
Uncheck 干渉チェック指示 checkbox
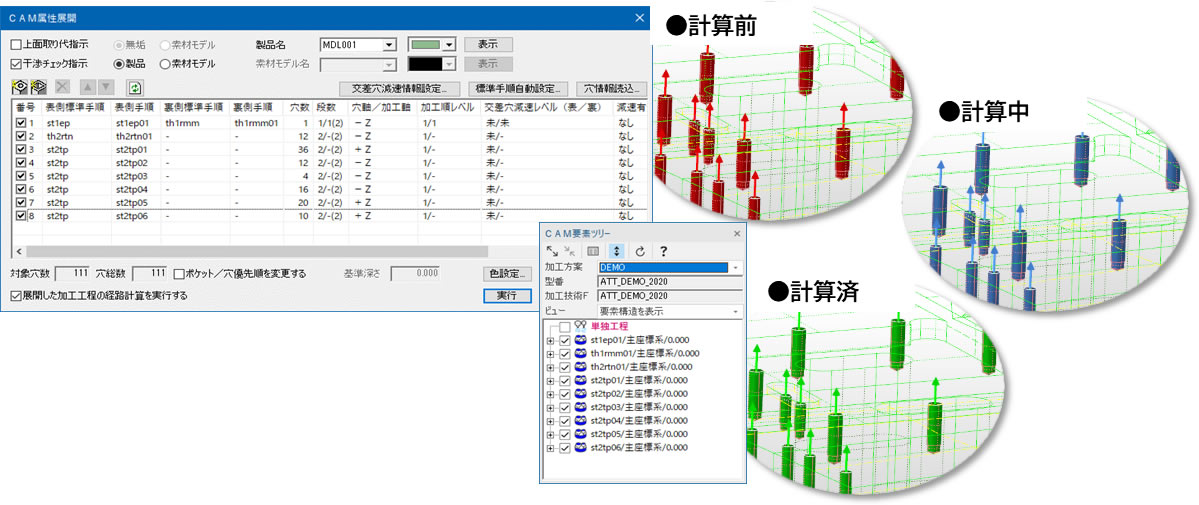(16, 64)
